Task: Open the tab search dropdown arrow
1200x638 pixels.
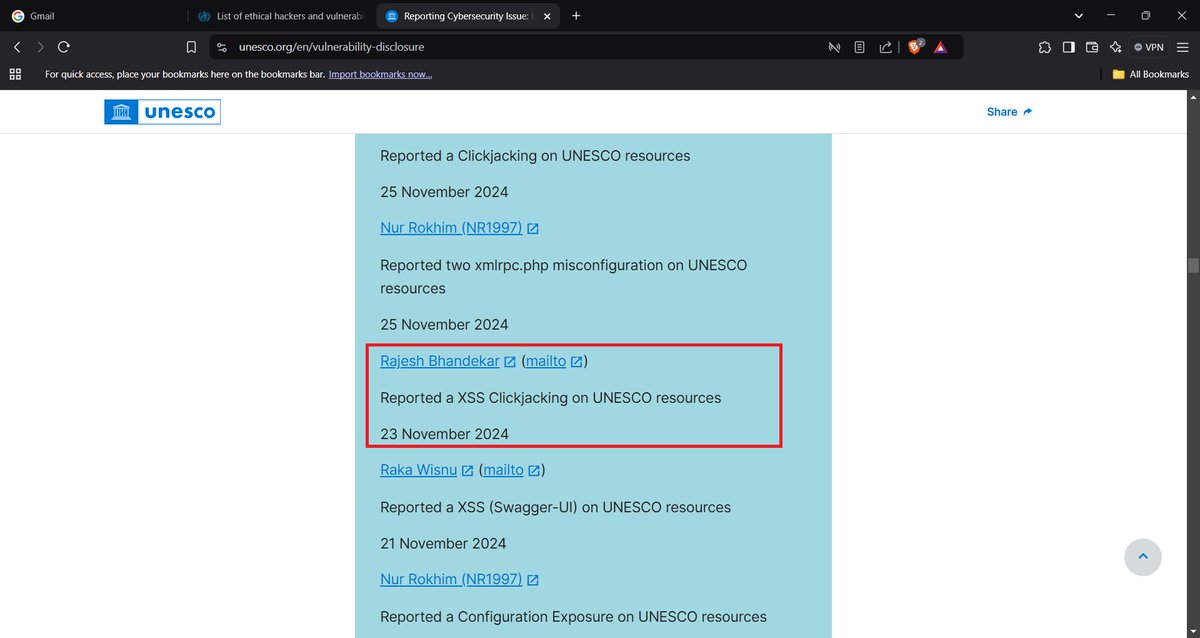Action: pos(1079,16)
